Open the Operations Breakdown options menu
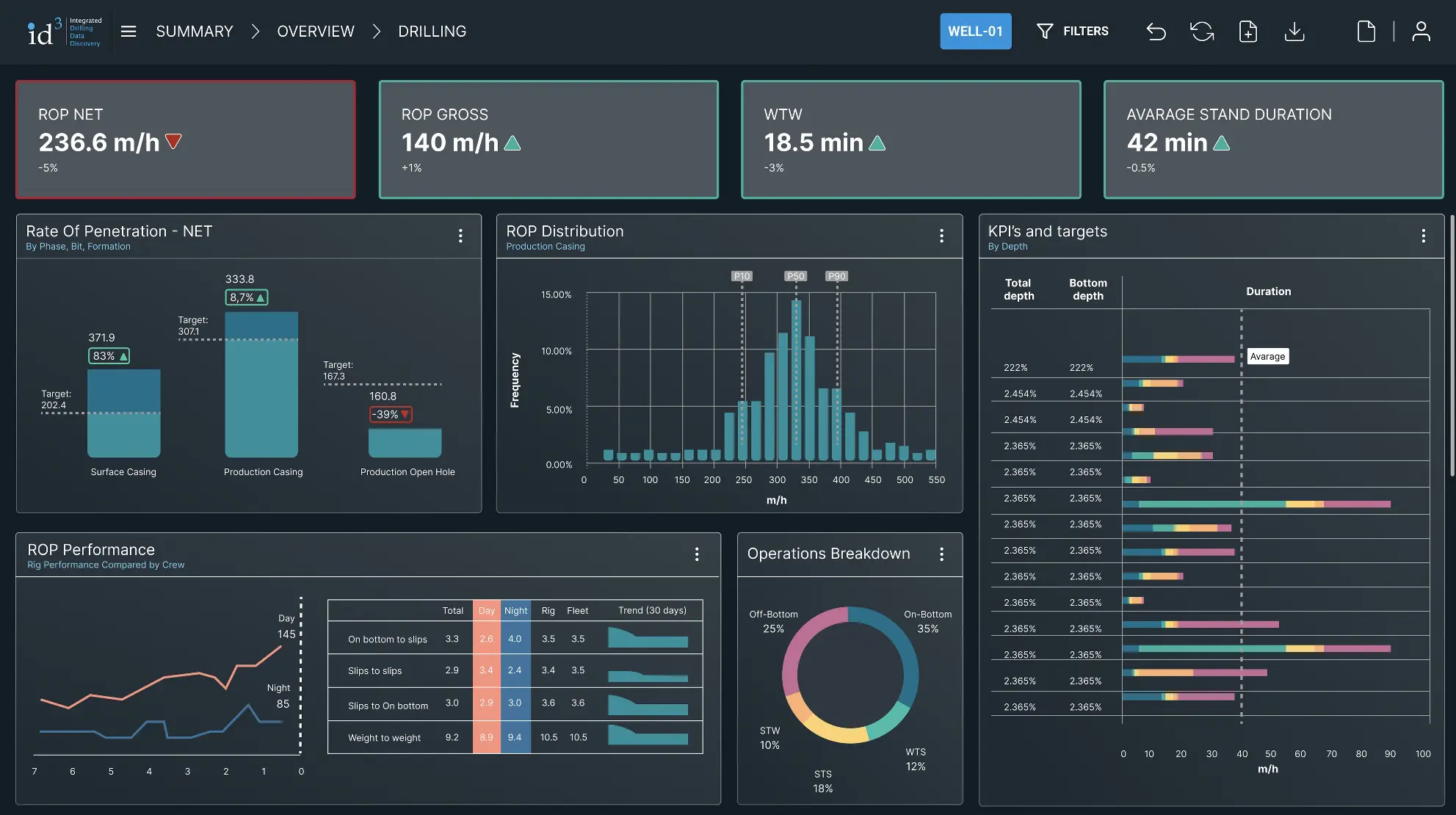Screen dimensions: 1456x815 (x=942, y=555)
